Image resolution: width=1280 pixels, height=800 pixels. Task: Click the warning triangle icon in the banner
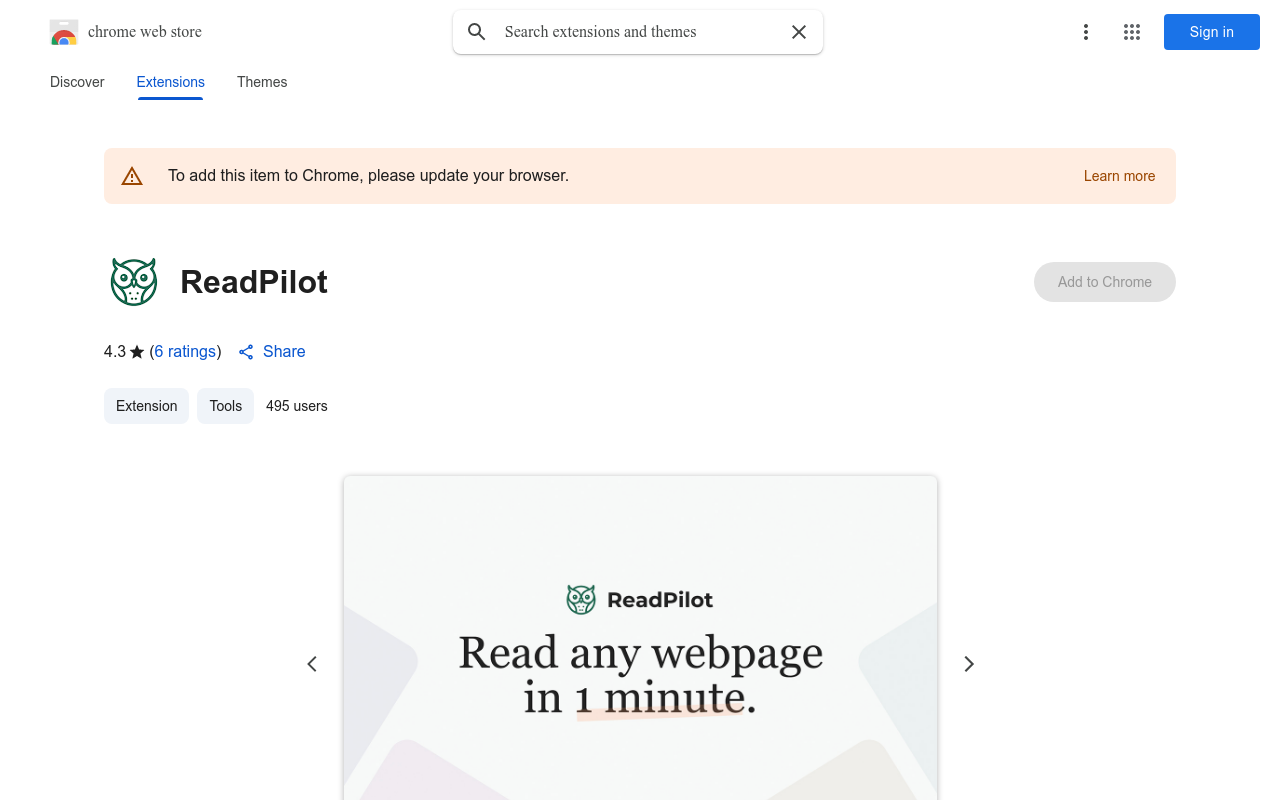[x=132, y=176]
